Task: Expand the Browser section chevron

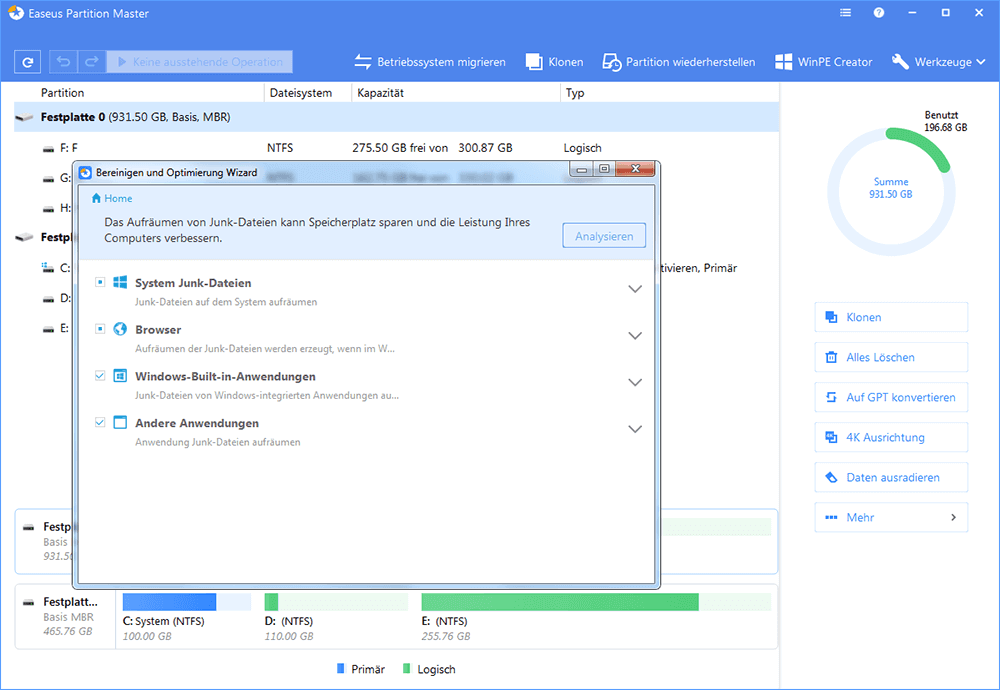Action: coord(635,335)
